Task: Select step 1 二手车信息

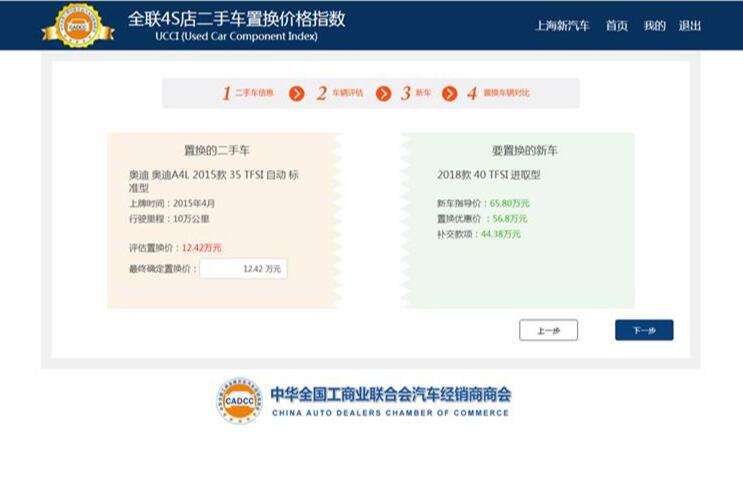Action: click(x=248, y=93)
